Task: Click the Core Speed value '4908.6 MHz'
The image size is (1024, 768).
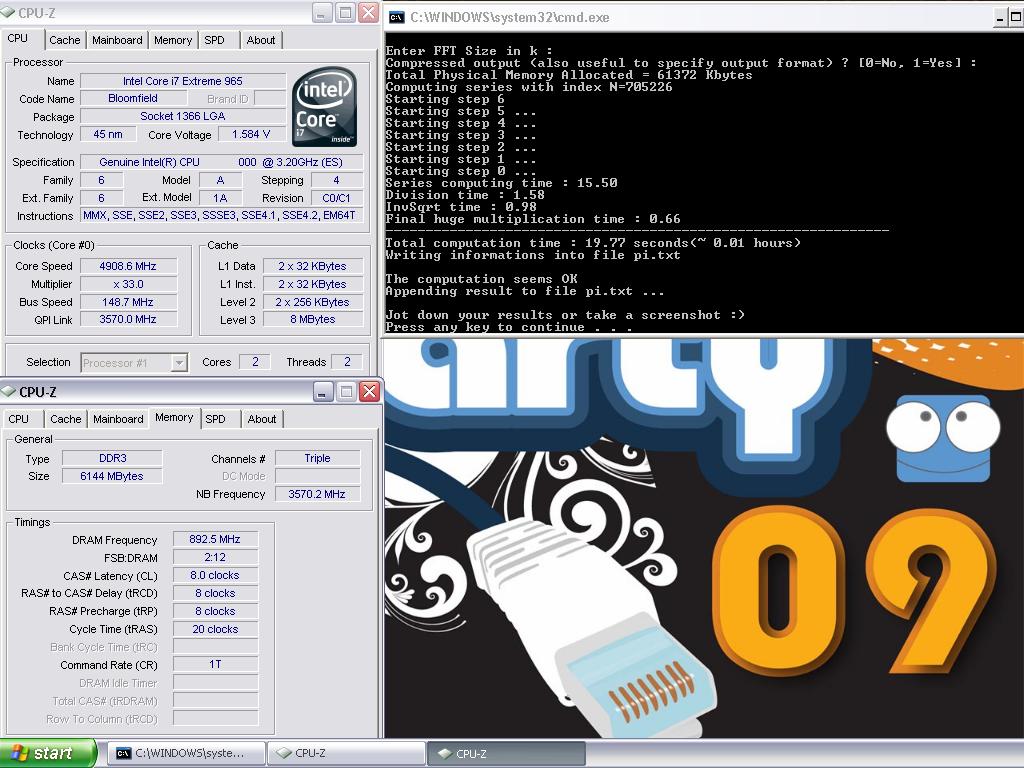Action: [x=128, y=266]
